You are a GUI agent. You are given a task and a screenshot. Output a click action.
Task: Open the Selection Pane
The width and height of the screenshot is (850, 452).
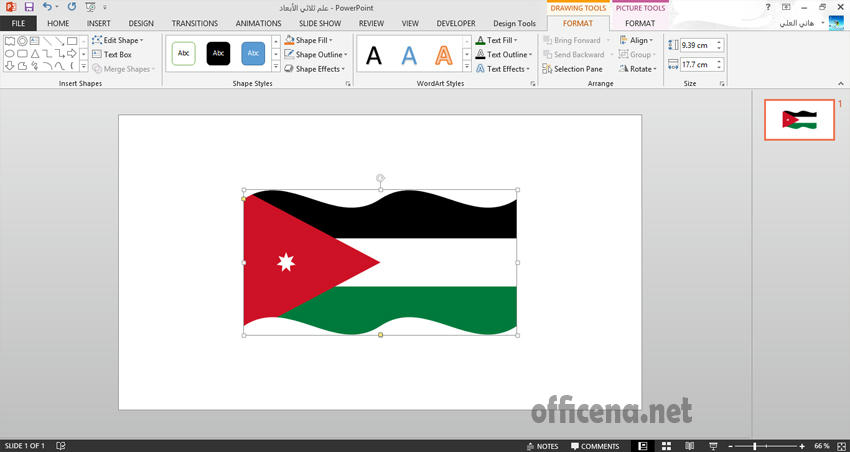(x=572, y=69)
